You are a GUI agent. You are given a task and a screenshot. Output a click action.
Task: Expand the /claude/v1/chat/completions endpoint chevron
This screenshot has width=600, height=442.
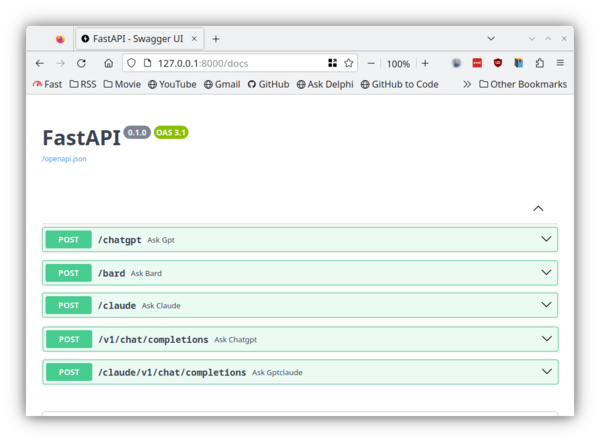(547, 372)
